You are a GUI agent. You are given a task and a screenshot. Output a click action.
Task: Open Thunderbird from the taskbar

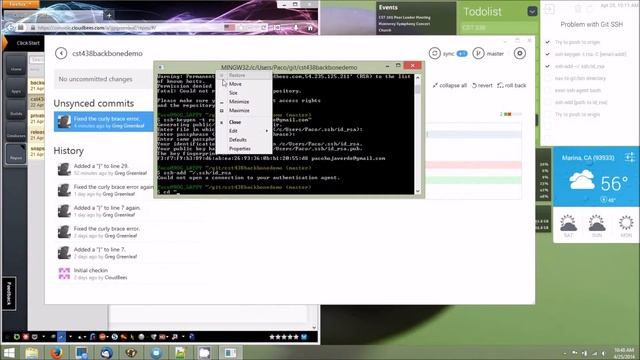(x=106, y=353)
